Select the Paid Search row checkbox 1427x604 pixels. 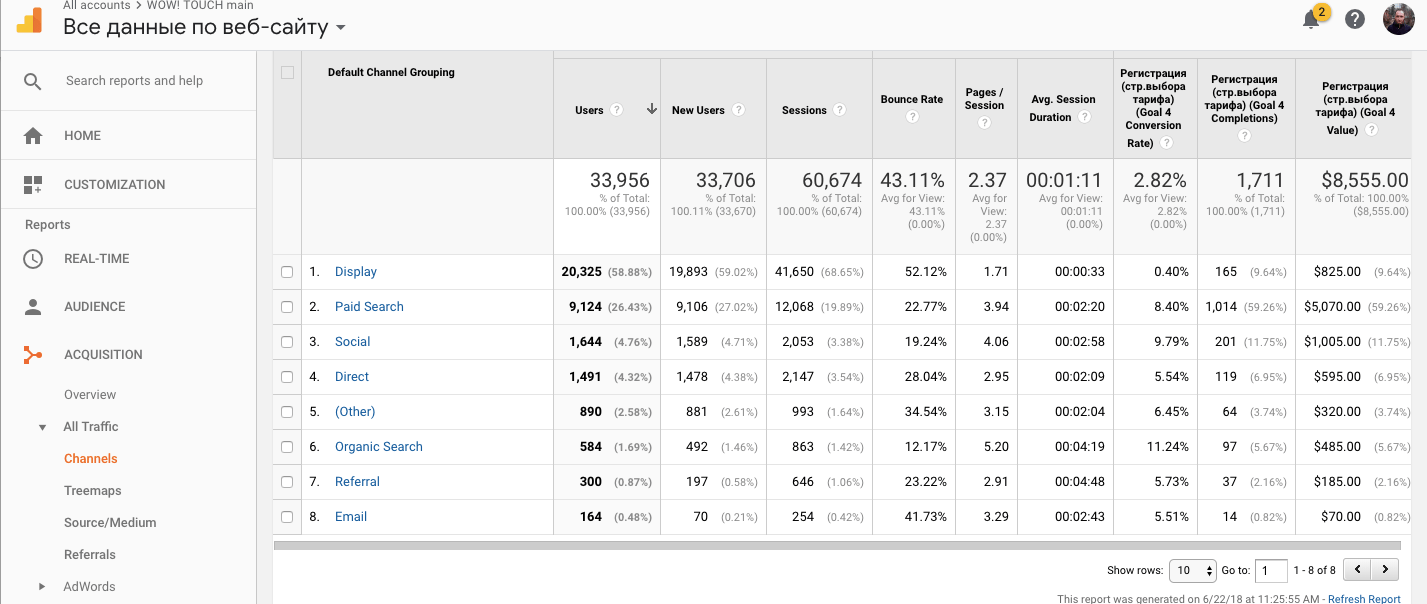point(287,307)
